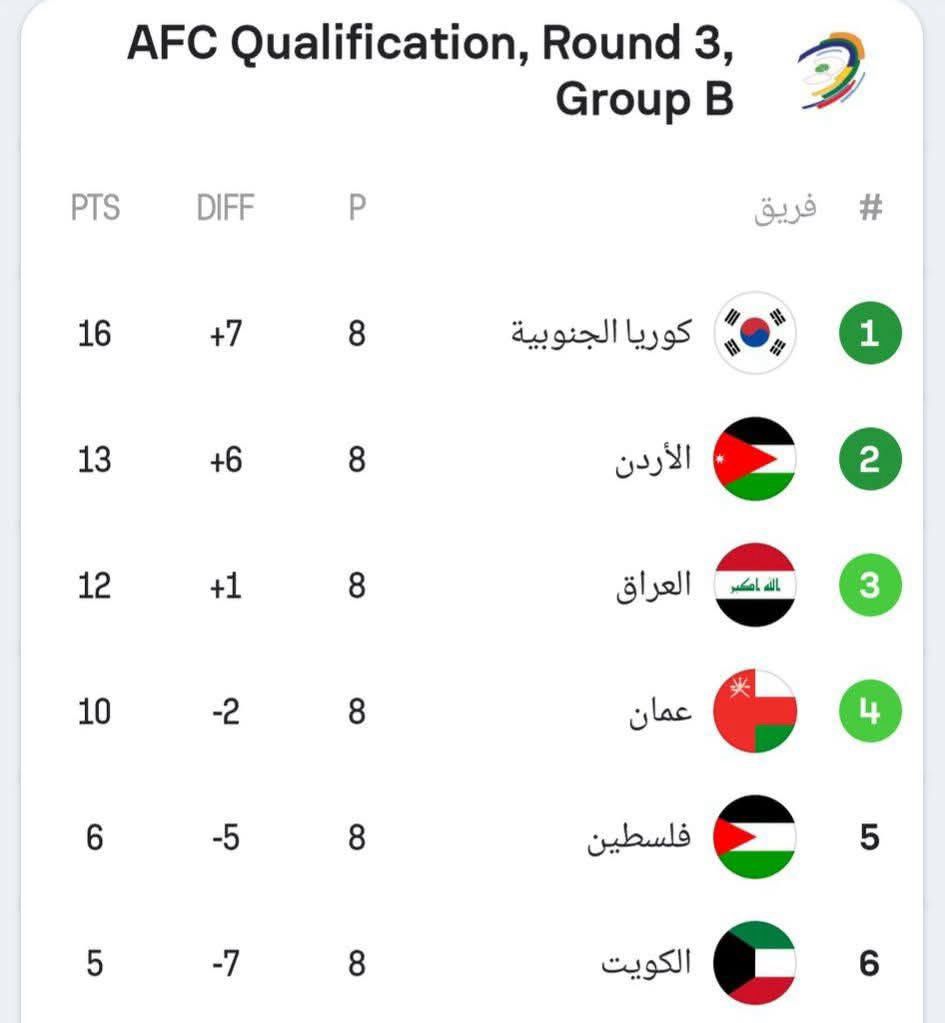Click the Iraq flag icon
The width and height of the screenshot is (945, 1023).
[x=754, y=585]
